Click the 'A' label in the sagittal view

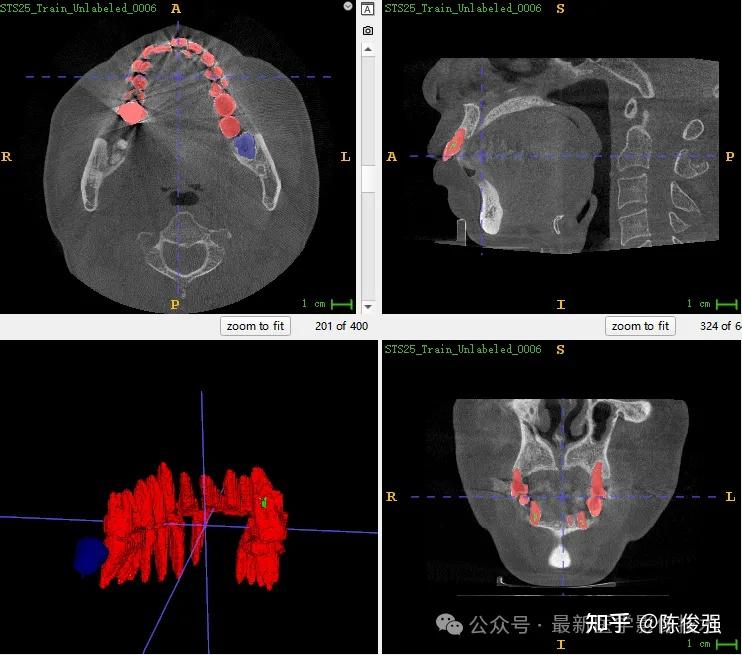[391, 156]
